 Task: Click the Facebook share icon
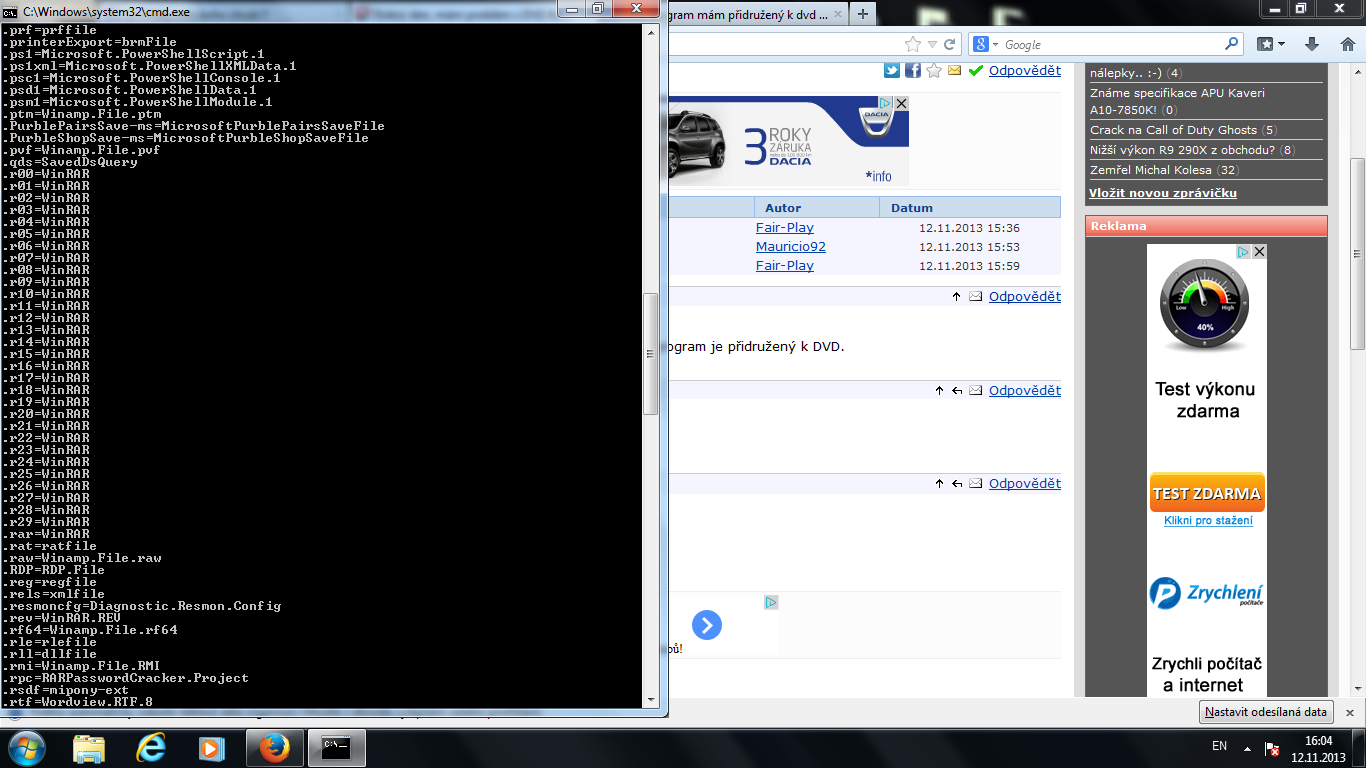click(913, 70)
